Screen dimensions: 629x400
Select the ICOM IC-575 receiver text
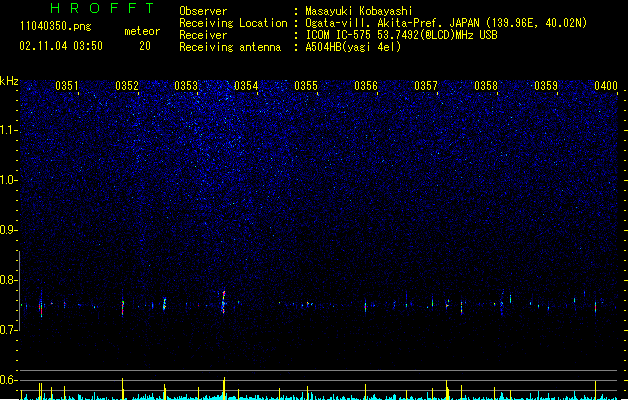pyautogui.click(x=401, y=35)
